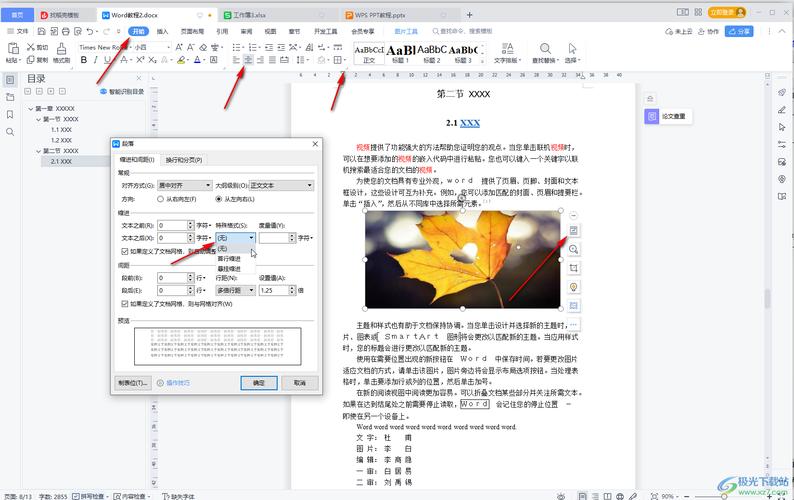Increase the space before paragraph stepper

(x=190, y=276)
